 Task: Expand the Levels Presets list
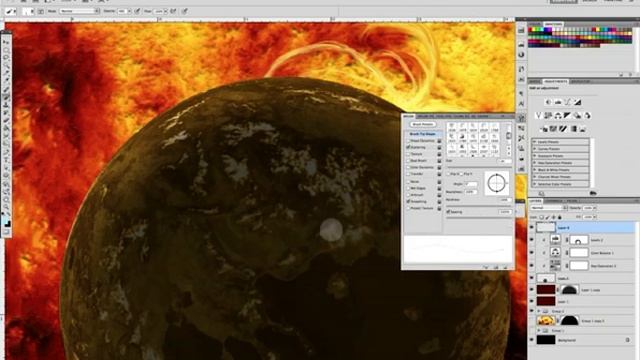535,142
